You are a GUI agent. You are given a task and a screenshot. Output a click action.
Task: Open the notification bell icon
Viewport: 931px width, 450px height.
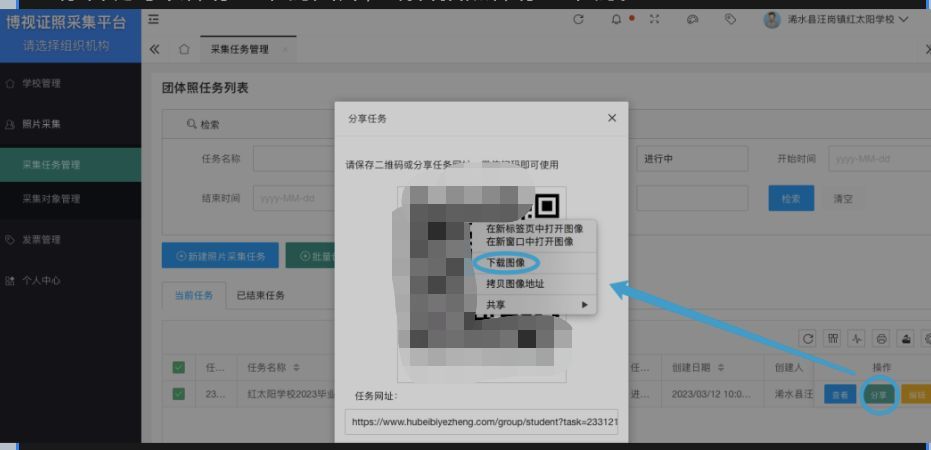[x=616, y=20]
